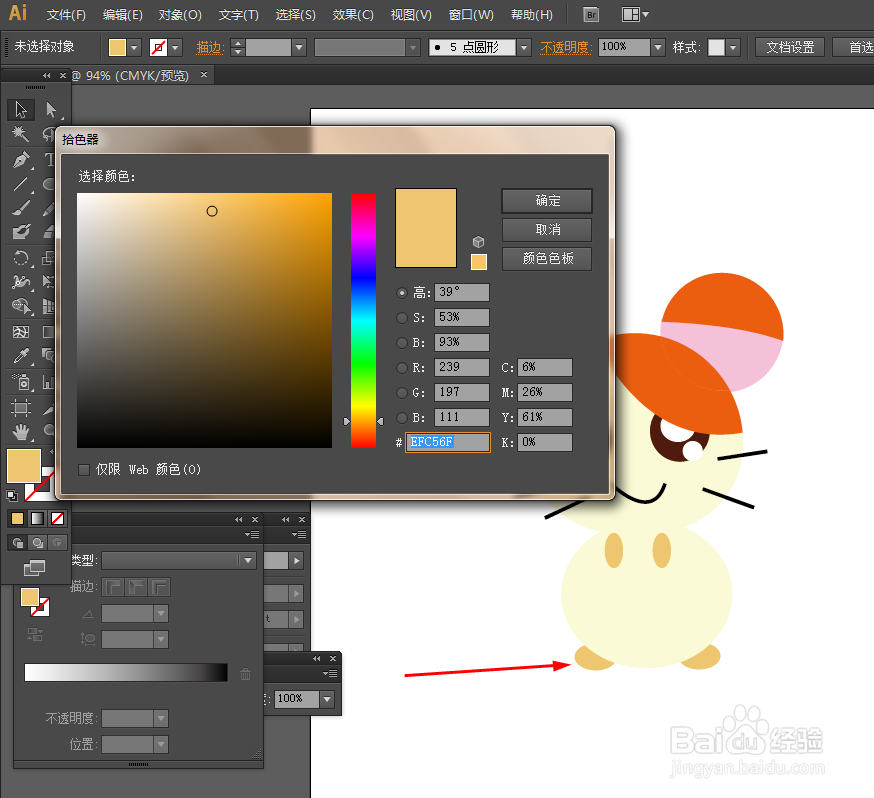The image size is (874, 798).
Task: Select the H (hue) radio button
Action: [401, 293]
